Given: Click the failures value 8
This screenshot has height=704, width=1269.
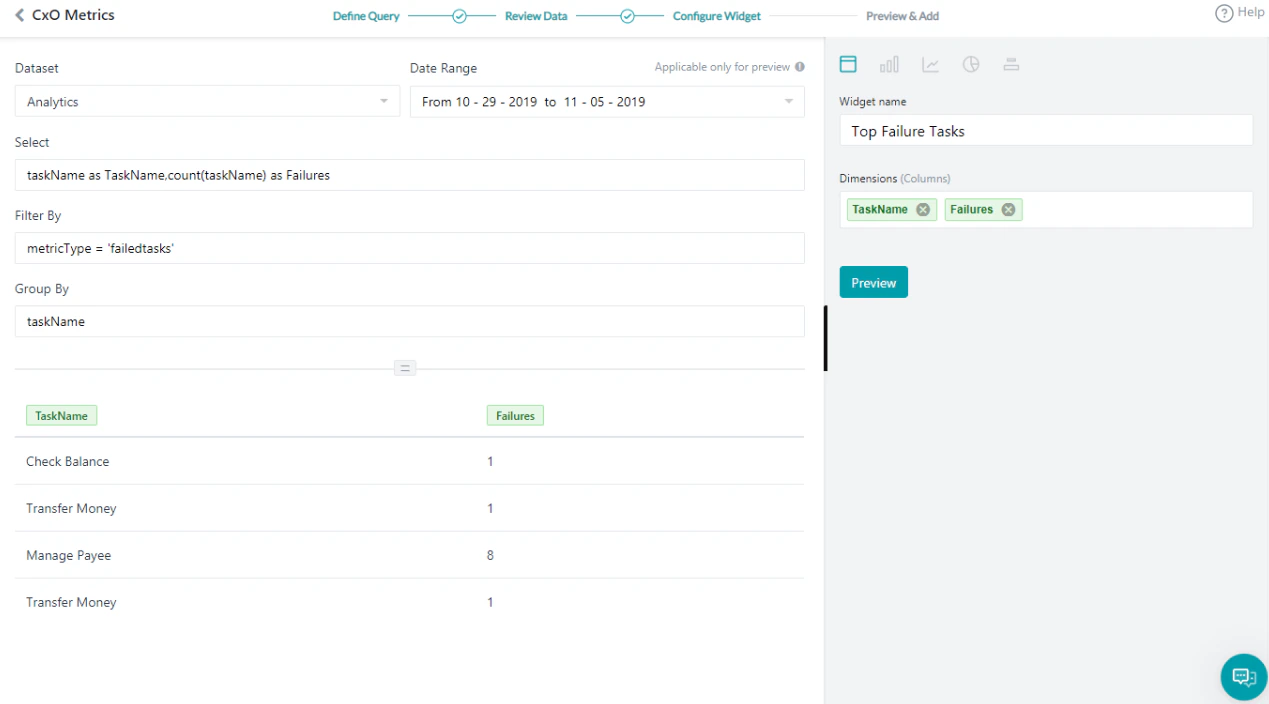Looking at the screenshot, I should (x=490, y=555).
